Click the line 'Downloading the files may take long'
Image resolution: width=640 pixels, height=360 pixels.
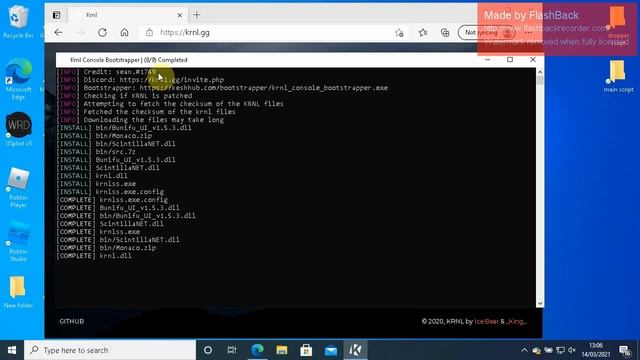(x=153, y=120)
